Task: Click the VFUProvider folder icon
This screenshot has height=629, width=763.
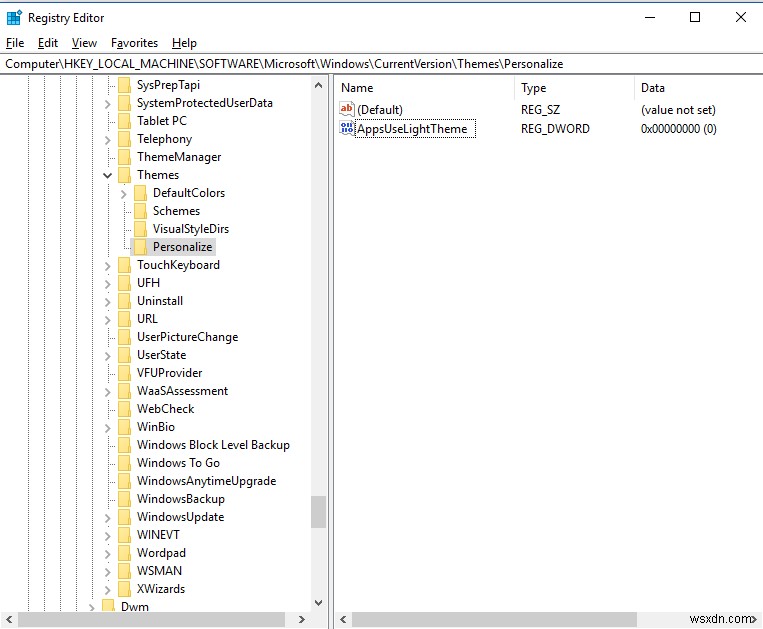Action: click(124, 373)
